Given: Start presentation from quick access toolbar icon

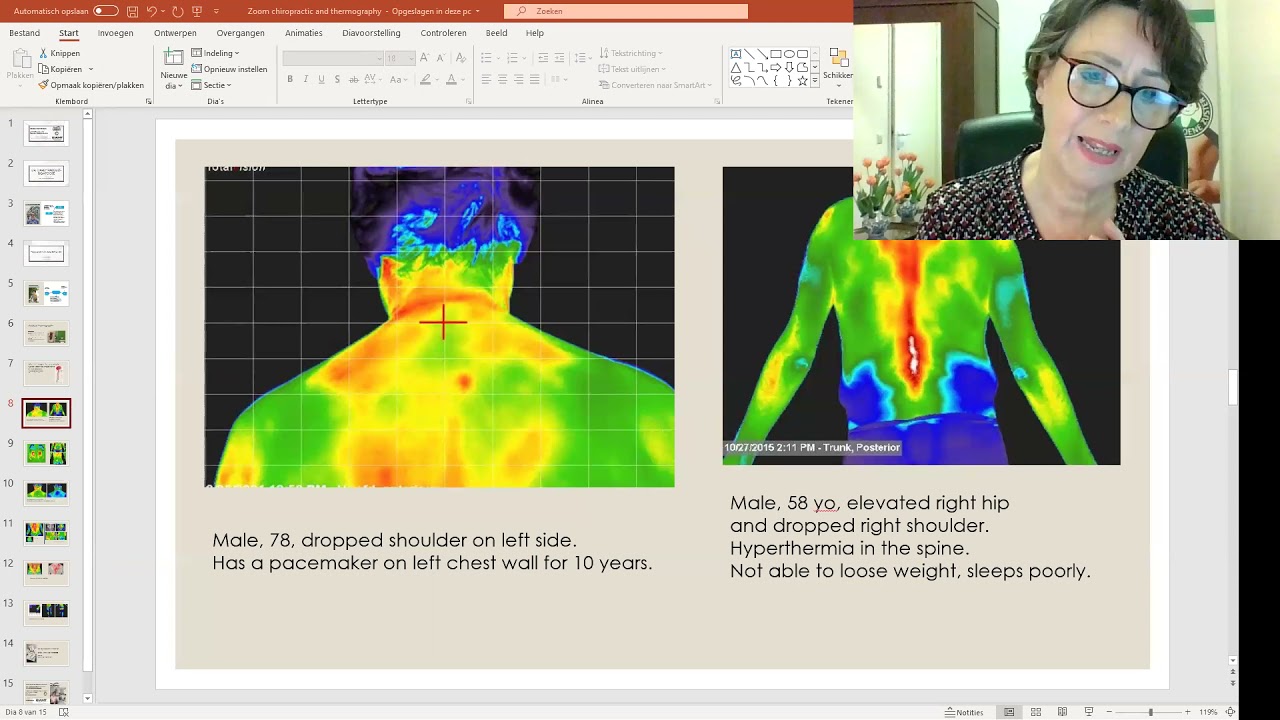Looking at the screenshot, I should (197, 11).
